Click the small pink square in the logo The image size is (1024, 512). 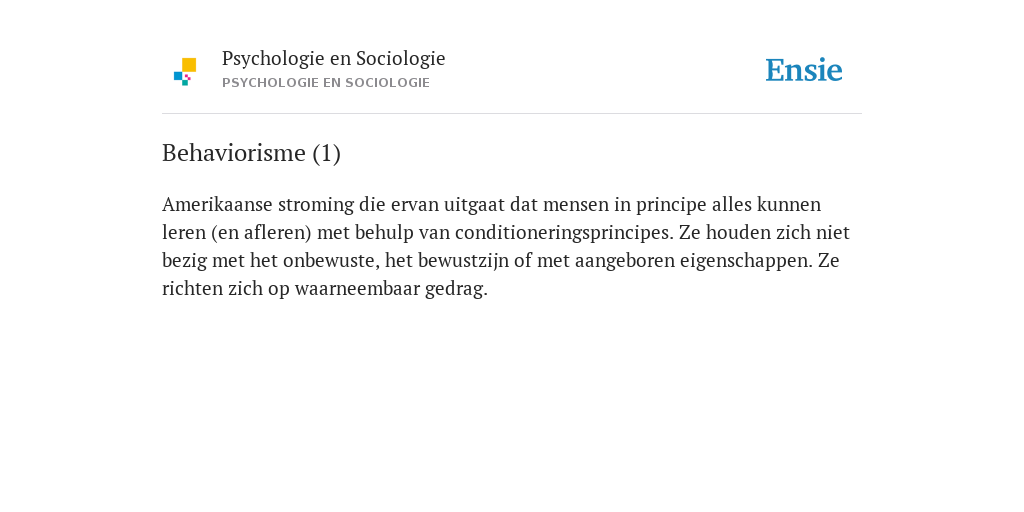(187, 77)
